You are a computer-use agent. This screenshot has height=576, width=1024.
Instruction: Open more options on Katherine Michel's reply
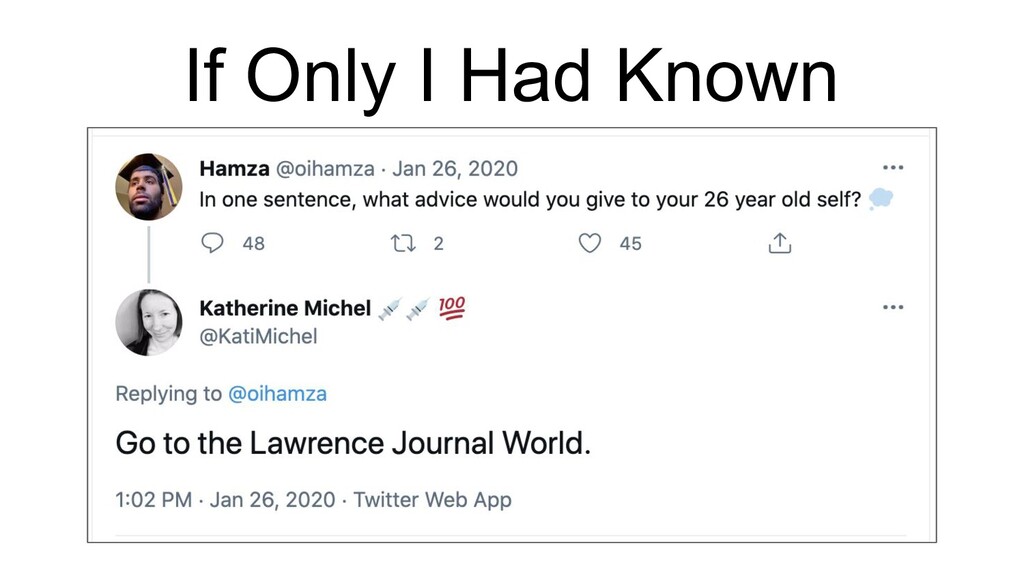[x=893, y=307]
